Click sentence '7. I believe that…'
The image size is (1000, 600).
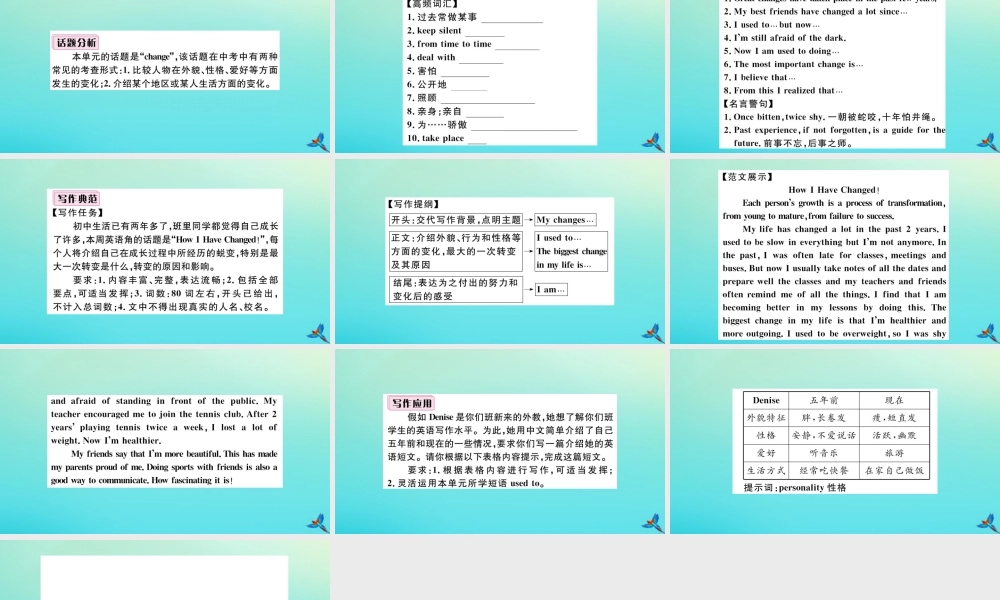pos(760,78)
